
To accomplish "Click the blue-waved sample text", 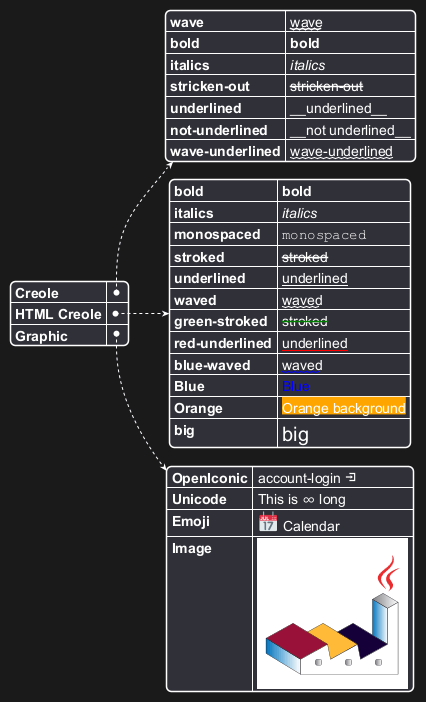I will 302,365.
